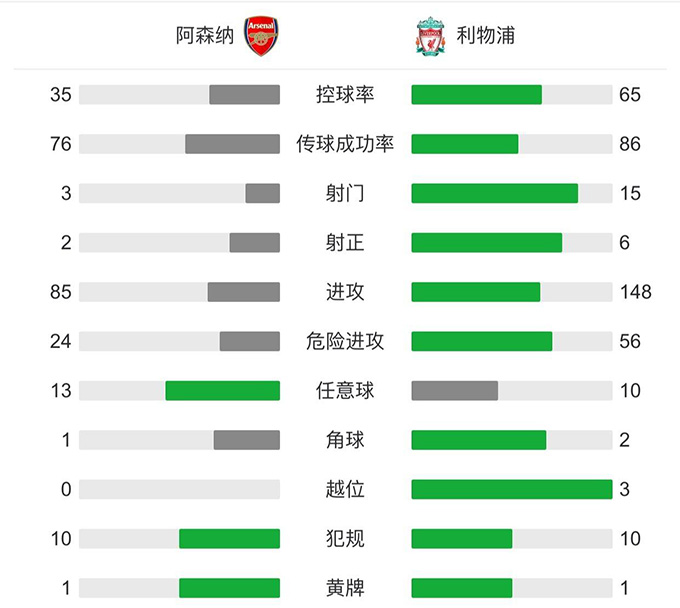The width and height of the screenshot is (680, 608).
Task: Click Liverpool's green 危险进攻 bar
Action: (481, 341)
